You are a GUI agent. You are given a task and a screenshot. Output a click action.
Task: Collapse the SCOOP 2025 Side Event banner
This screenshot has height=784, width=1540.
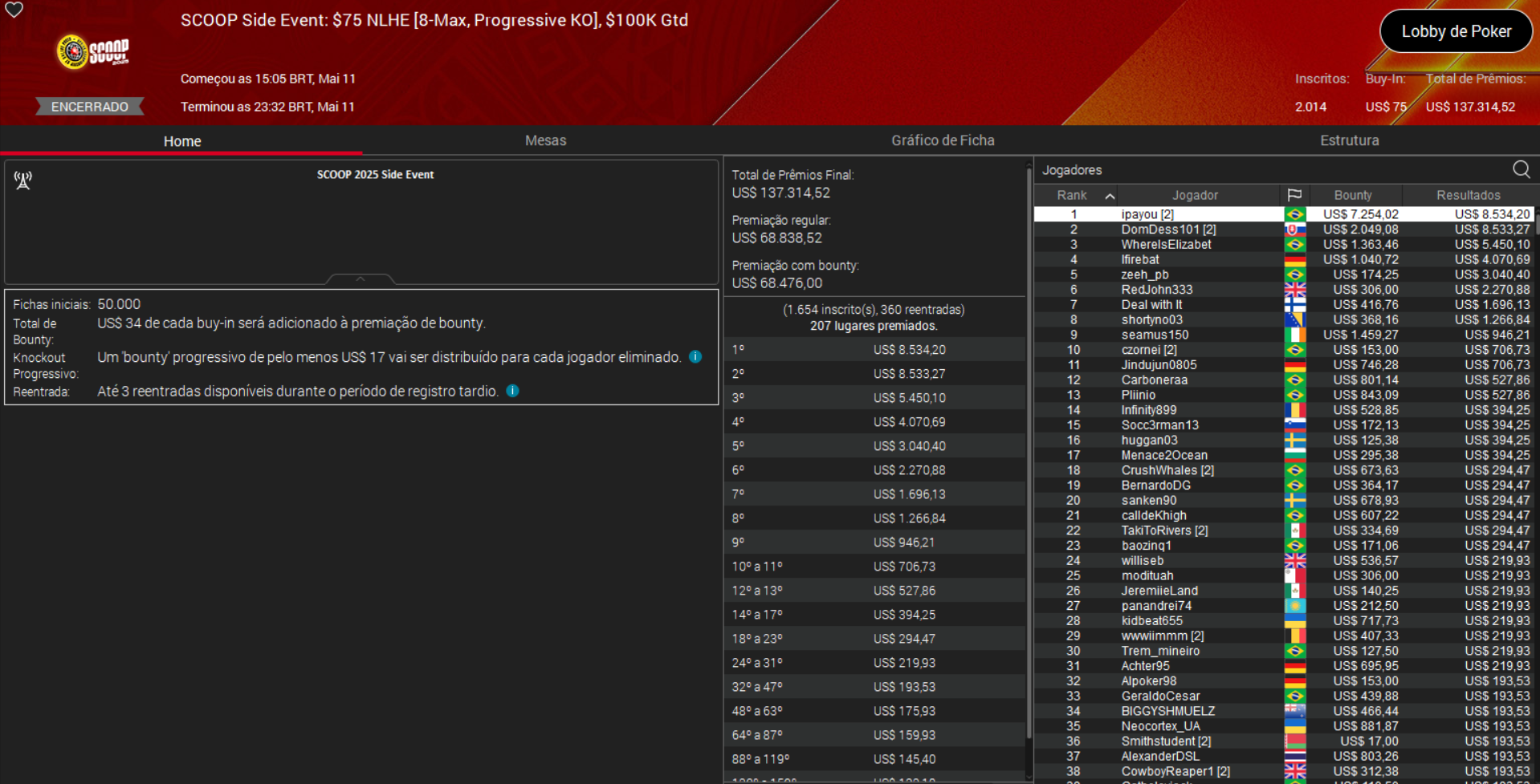361,278
